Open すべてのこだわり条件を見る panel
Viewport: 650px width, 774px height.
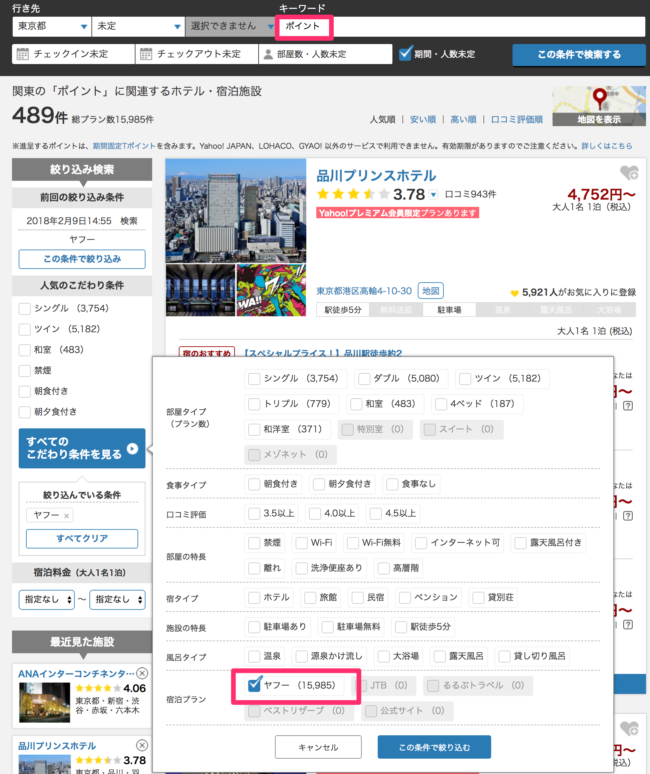click(82, 448)
